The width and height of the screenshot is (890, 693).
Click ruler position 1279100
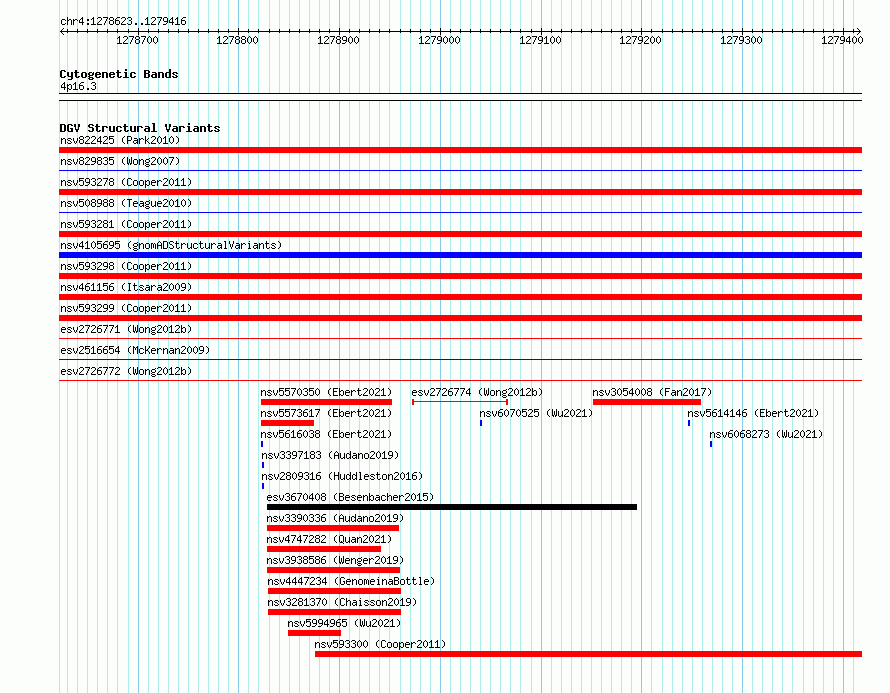point(540,40)
